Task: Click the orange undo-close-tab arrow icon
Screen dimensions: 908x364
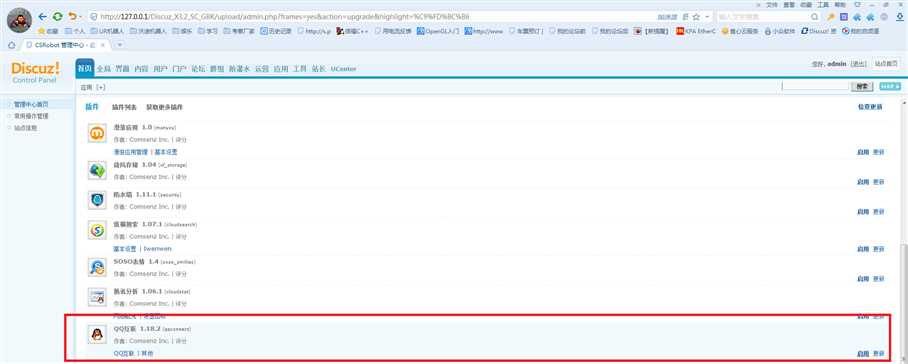Action: click(72, 17)
